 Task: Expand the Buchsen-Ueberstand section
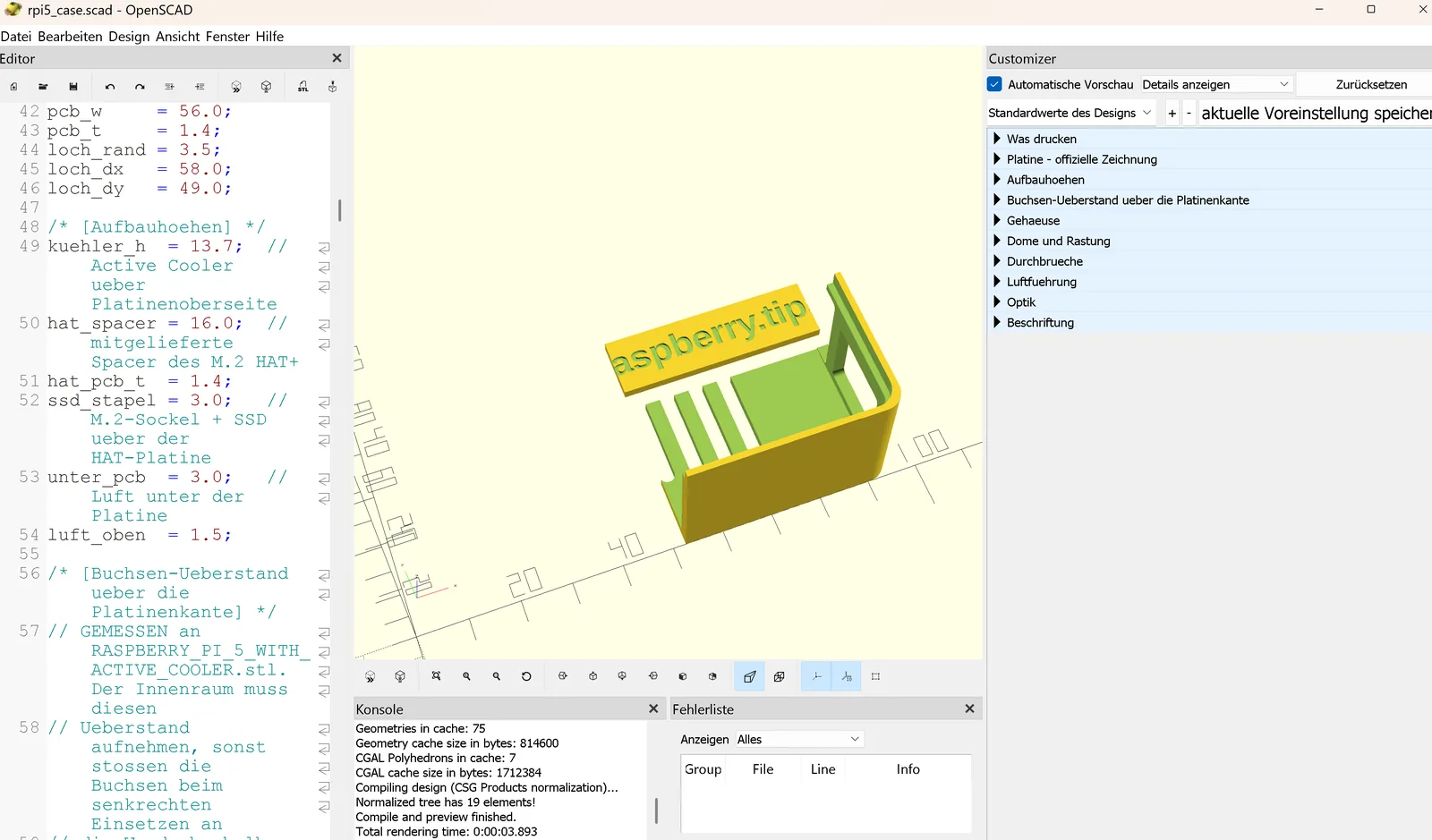pos(996,200)
